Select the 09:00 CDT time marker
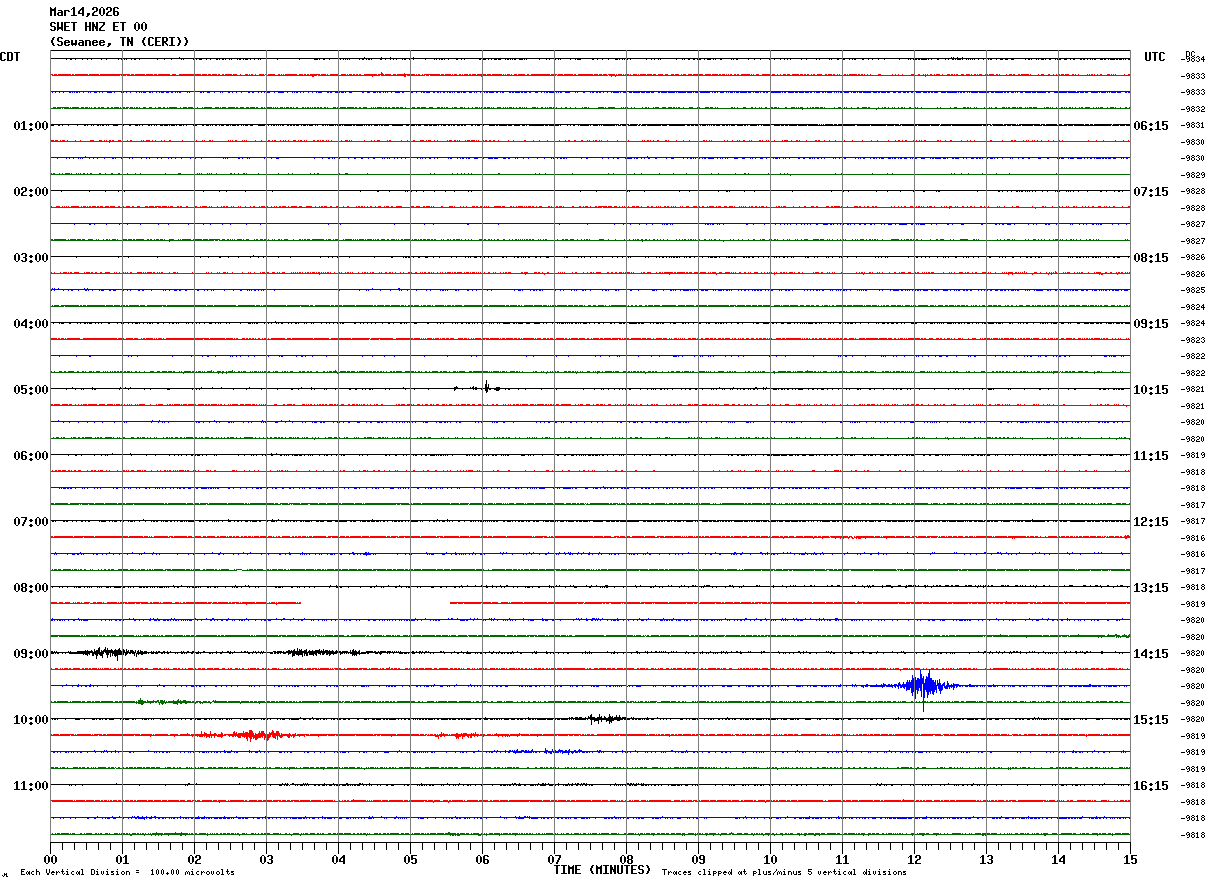This screenshot has width=1210, height=886. click(30, 654)
